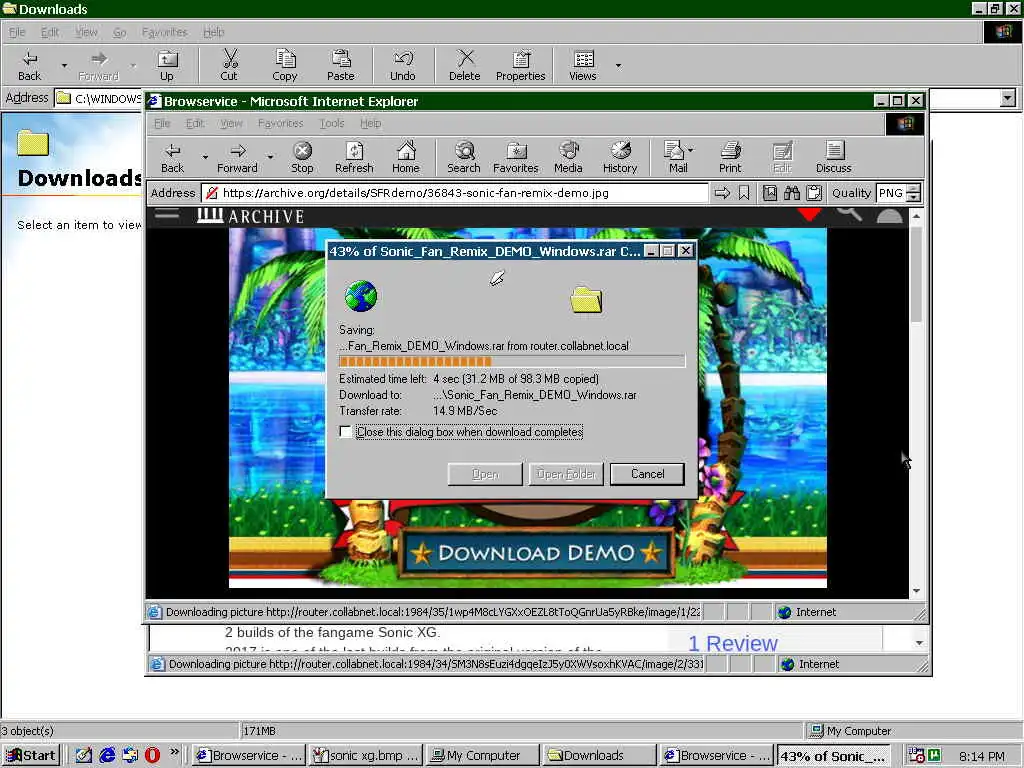Screen dimensions: 1024x768
Task: Click the DOWNLOAD DEMO banner button
Action: 536,553
